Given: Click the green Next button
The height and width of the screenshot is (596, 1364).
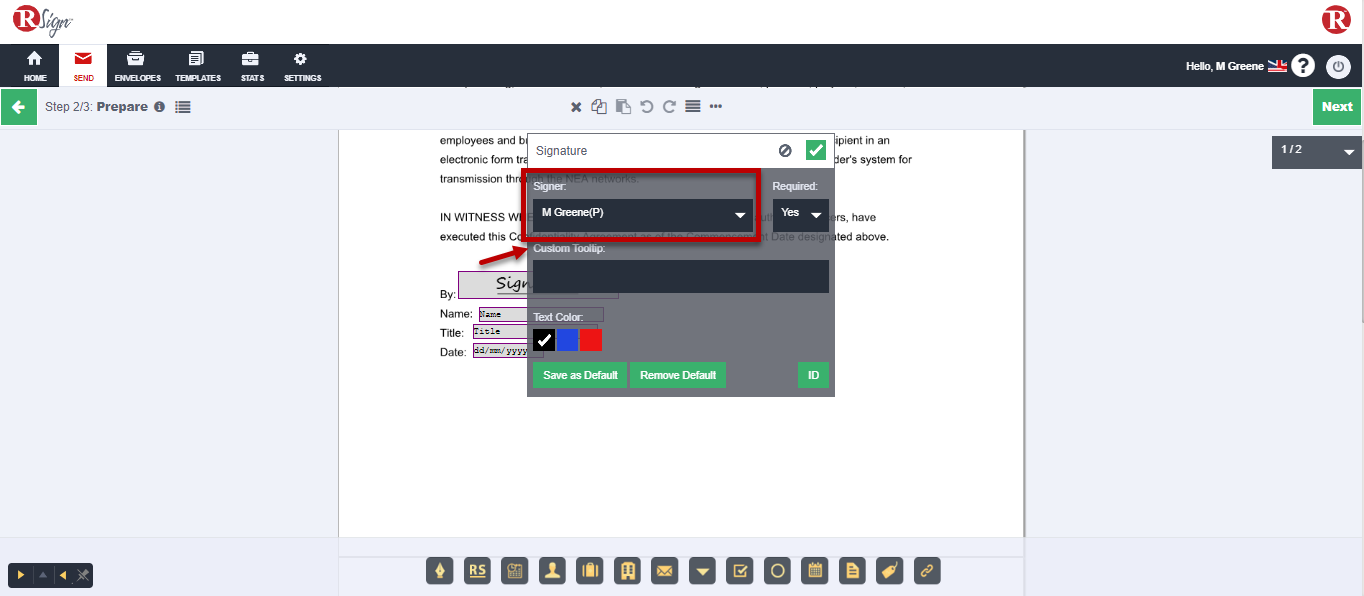Looking at the screenshot, I should click(x=1337, y=107).
